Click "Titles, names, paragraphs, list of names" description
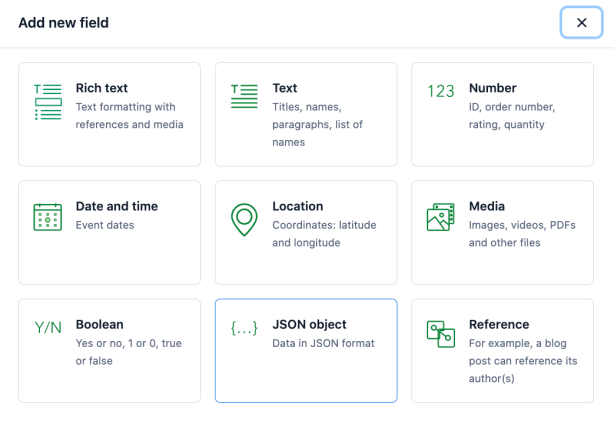614x421 pixels. pyautogui.click(x=318, y=125)
